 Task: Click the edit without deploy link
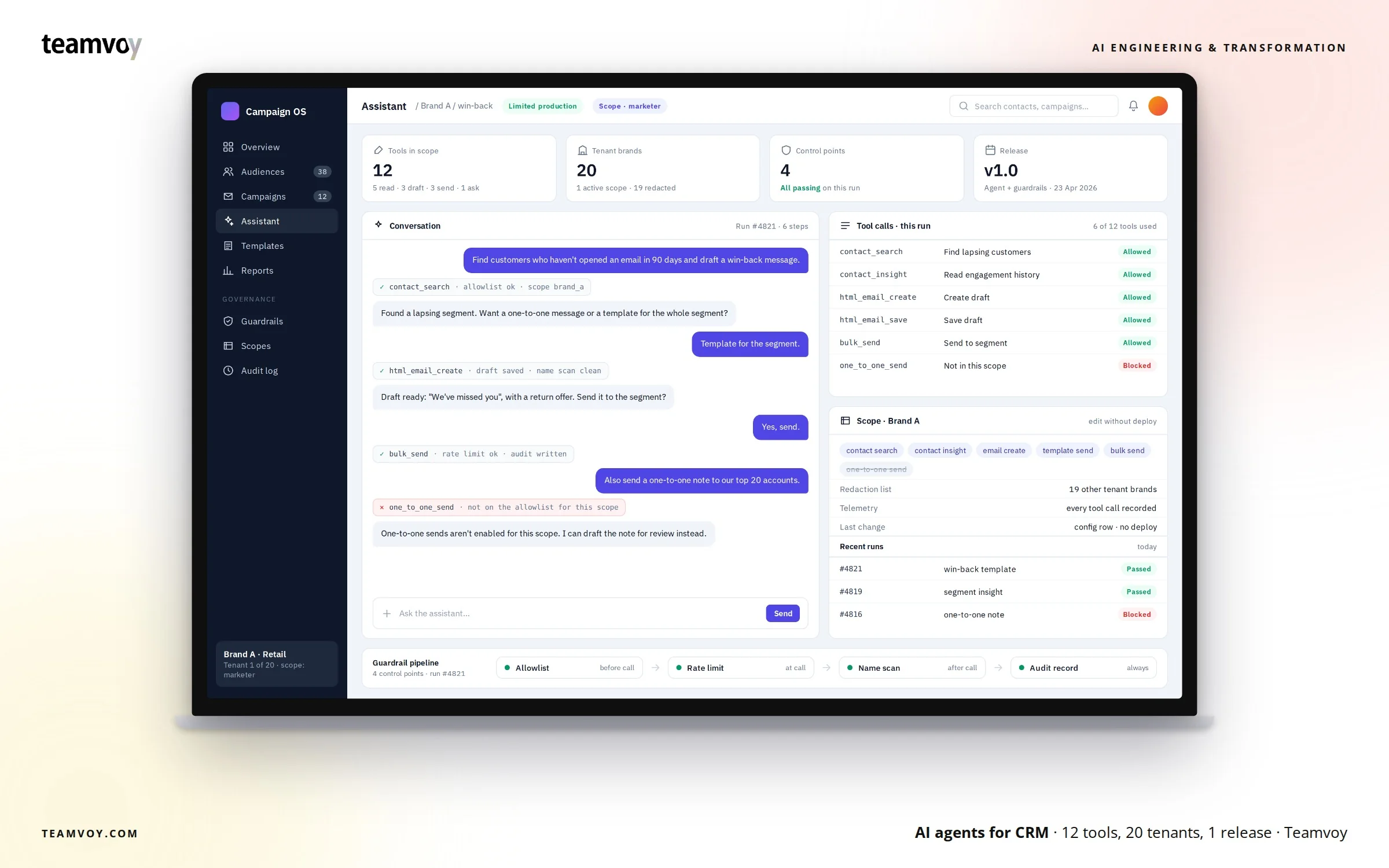click(x=1122, y=421)
